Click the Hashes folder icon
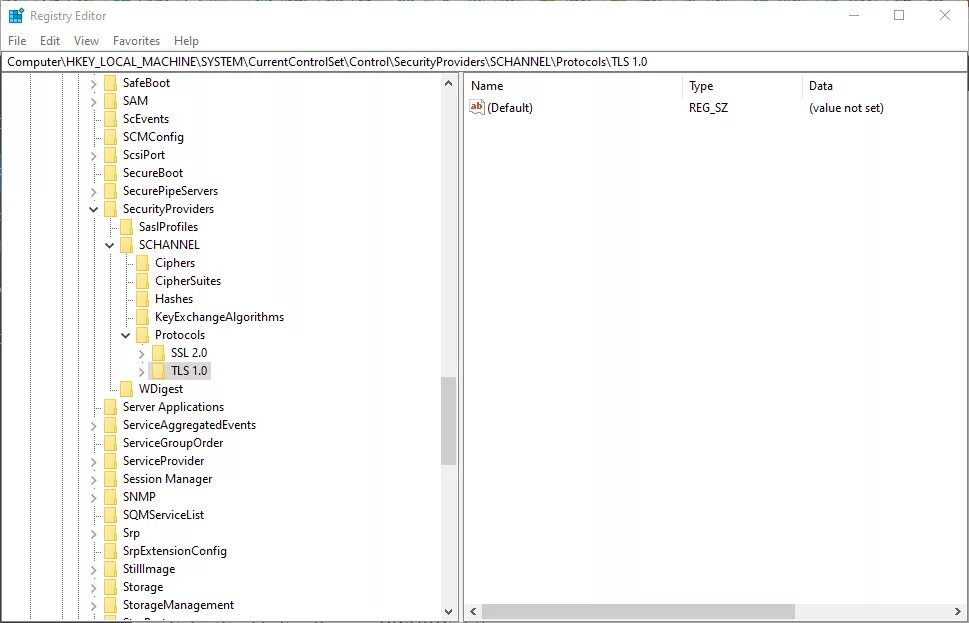969x623 pixels. tap(142, 299)
